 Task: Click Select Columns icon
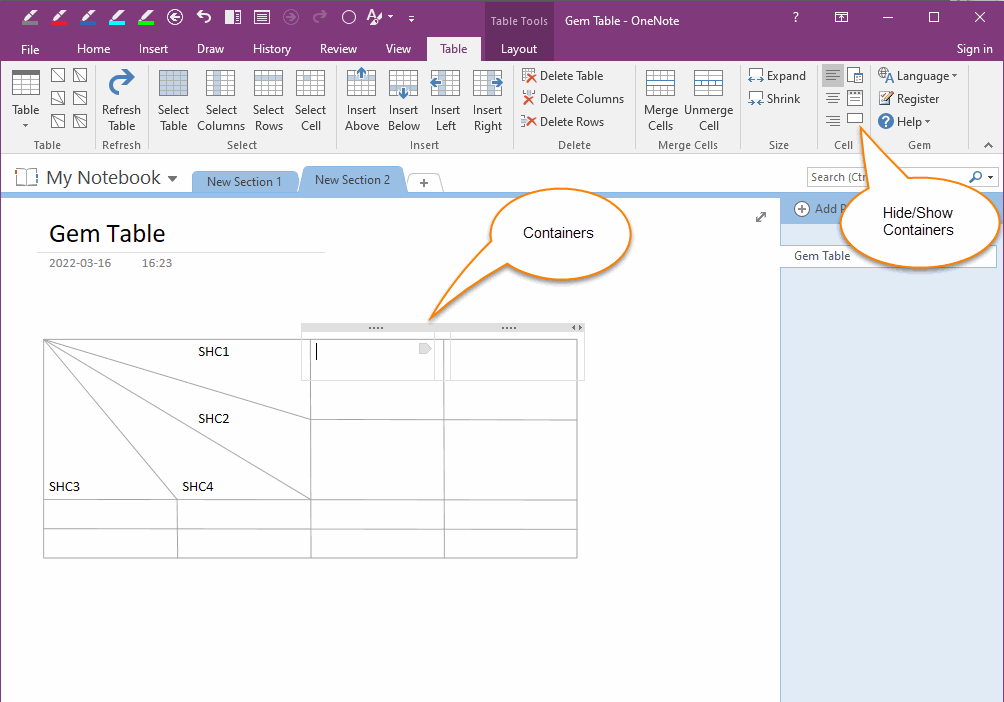[221, 100]
